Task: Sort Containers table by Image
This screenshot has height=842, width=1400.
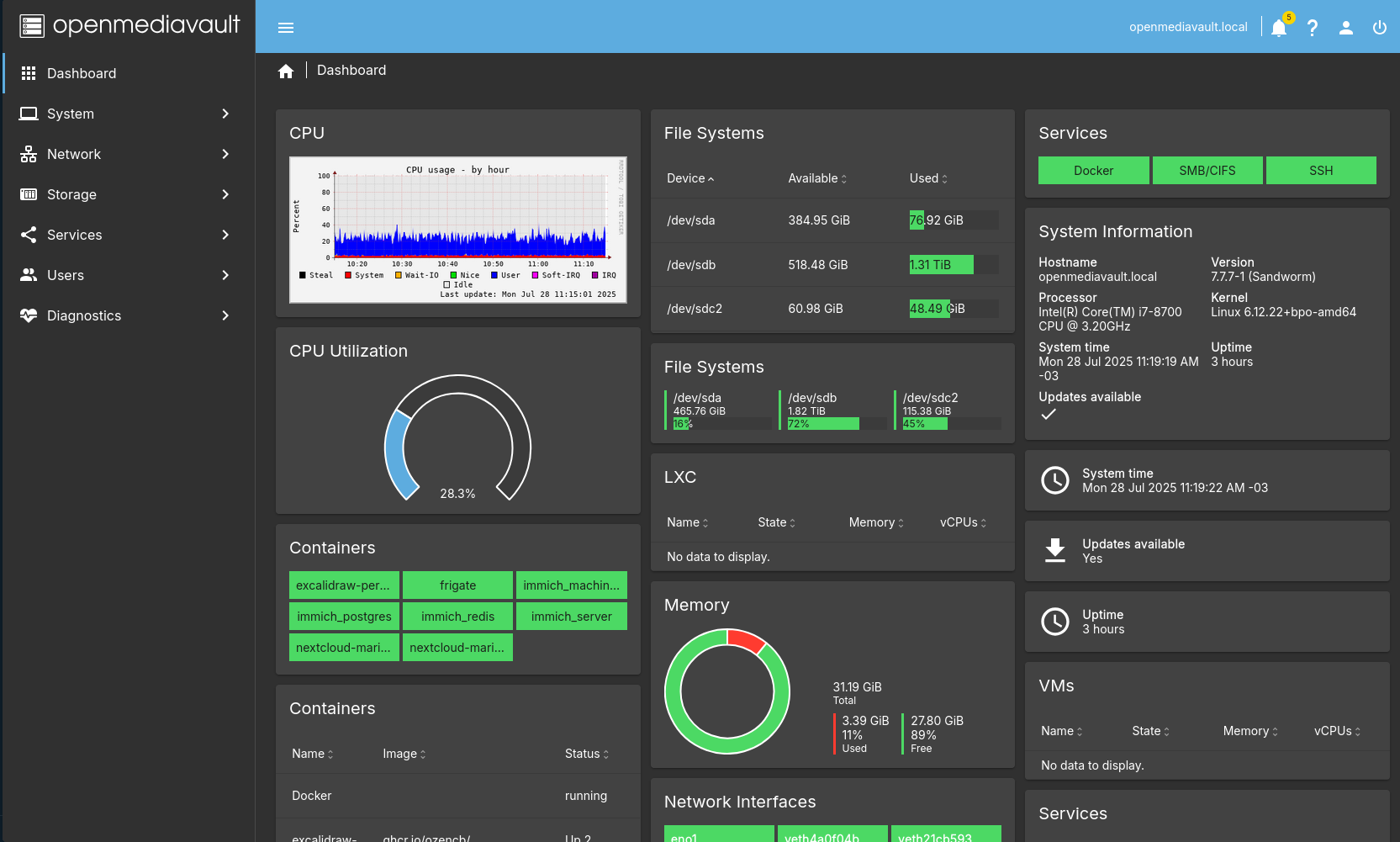Action: pyautogui.click(x=404, y=754)
